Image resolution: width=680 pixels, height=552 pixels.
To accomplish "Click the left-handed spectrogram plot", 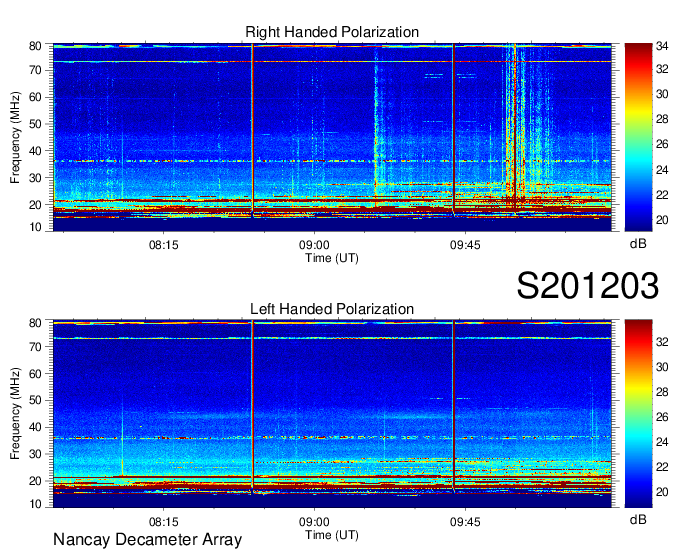I will 332,414.
